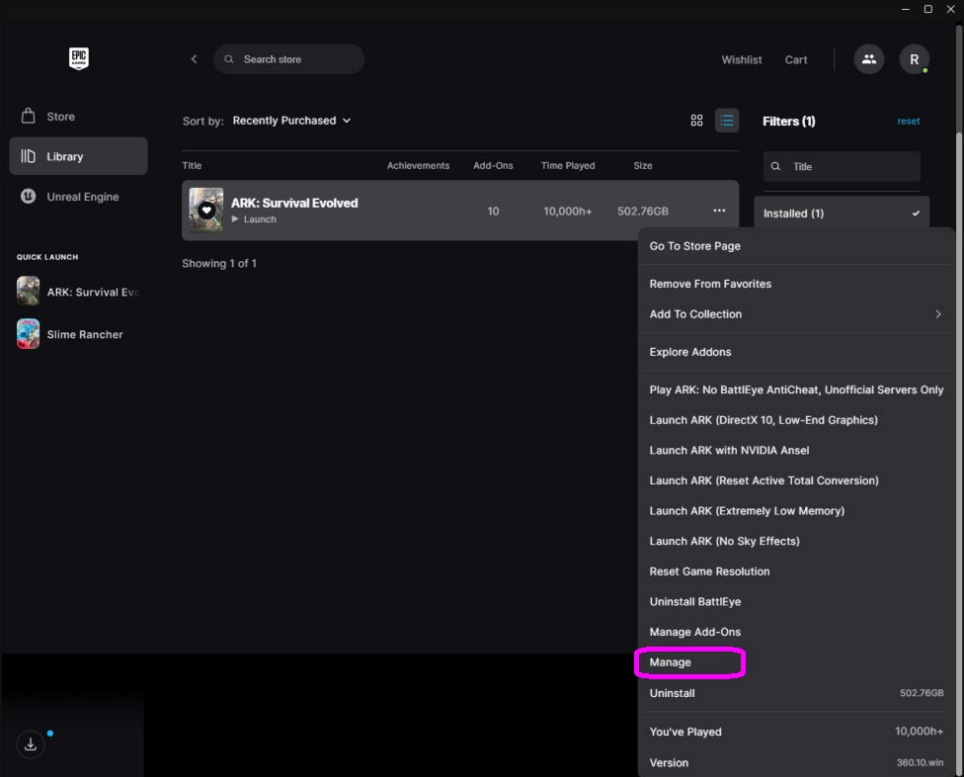
Task: Maximize the Epic Games Launcher window
Action: pos(928,9)
